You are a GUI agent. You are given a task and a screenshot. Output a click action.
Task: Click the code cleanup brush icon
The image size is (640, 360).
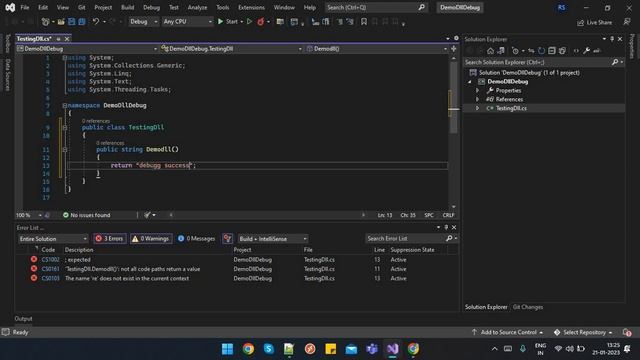pos(147,215)
